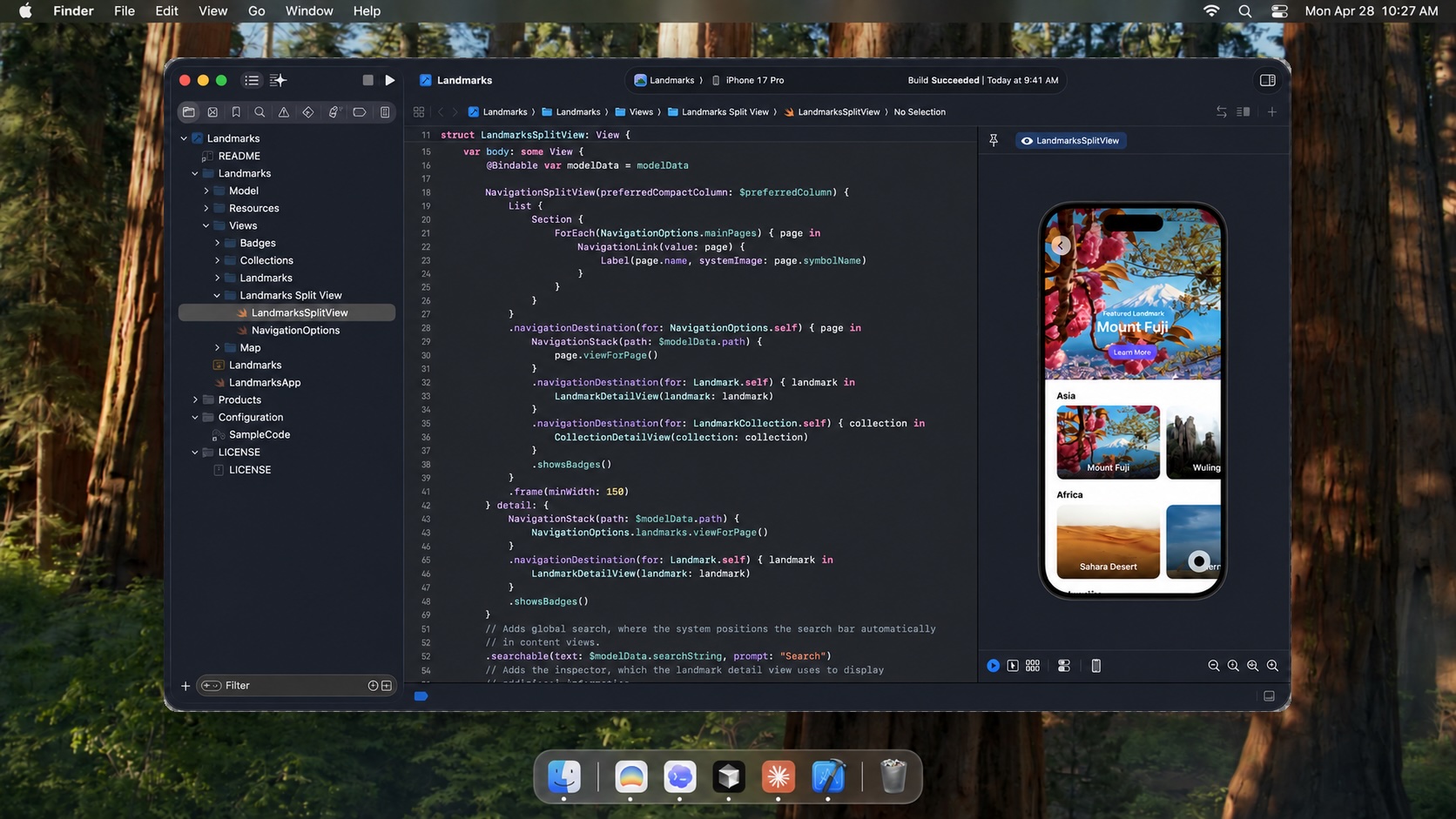Switch to Selectable preview mode

[1013, 666]
